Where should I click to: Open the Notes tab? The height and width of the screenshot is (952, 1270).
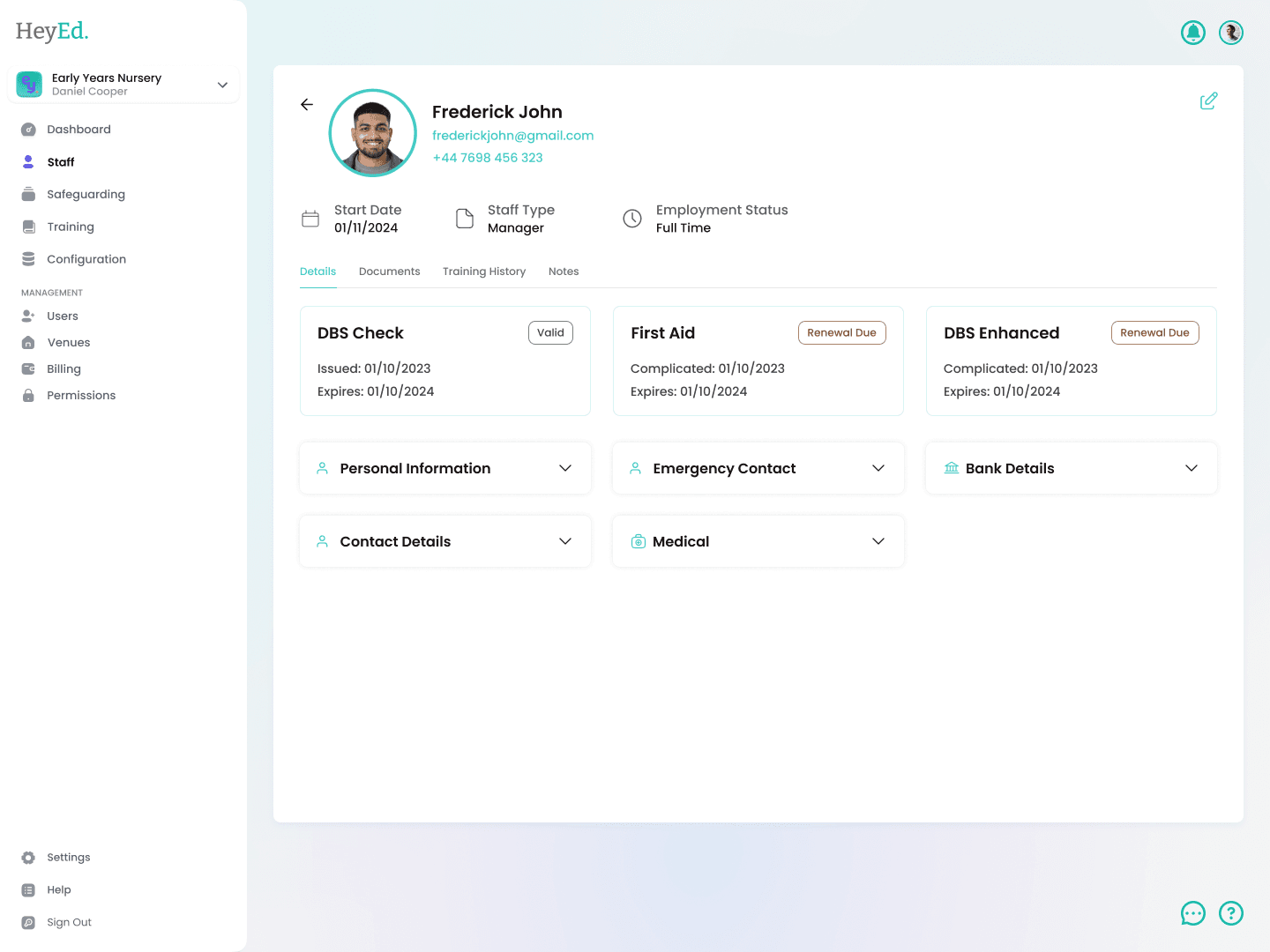click(x=563, y=271)
